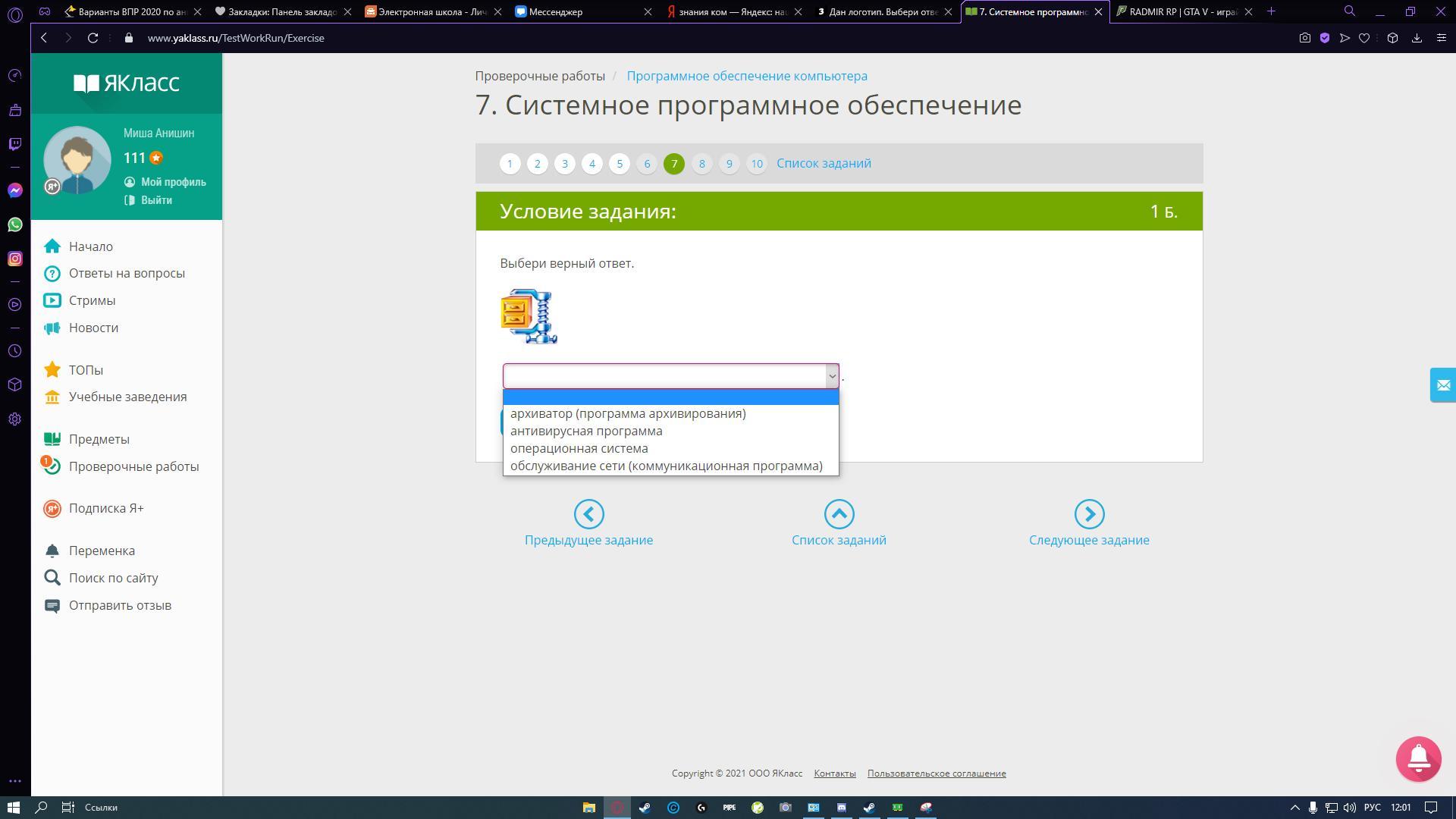Open Instagram in the browser sidebar
Screen dimensions: 1456x819
coord(15,259)
